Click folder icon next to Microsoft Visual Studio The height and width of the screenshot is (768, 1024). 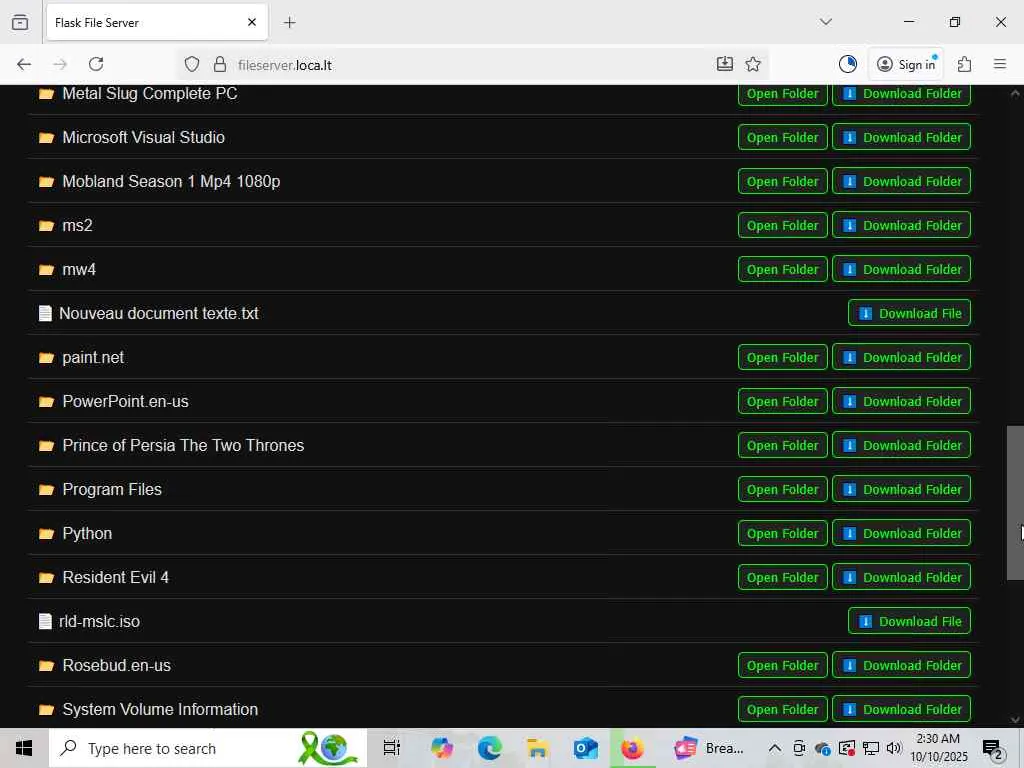pyautogui.click(x=46, y=138)
